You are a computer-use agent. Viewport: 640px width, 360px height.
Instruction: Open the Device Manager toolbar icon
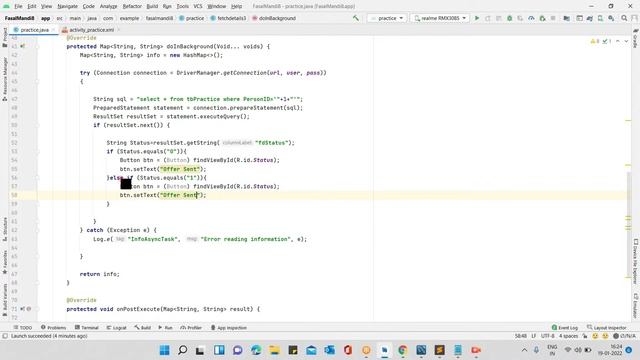click(600, 18)
